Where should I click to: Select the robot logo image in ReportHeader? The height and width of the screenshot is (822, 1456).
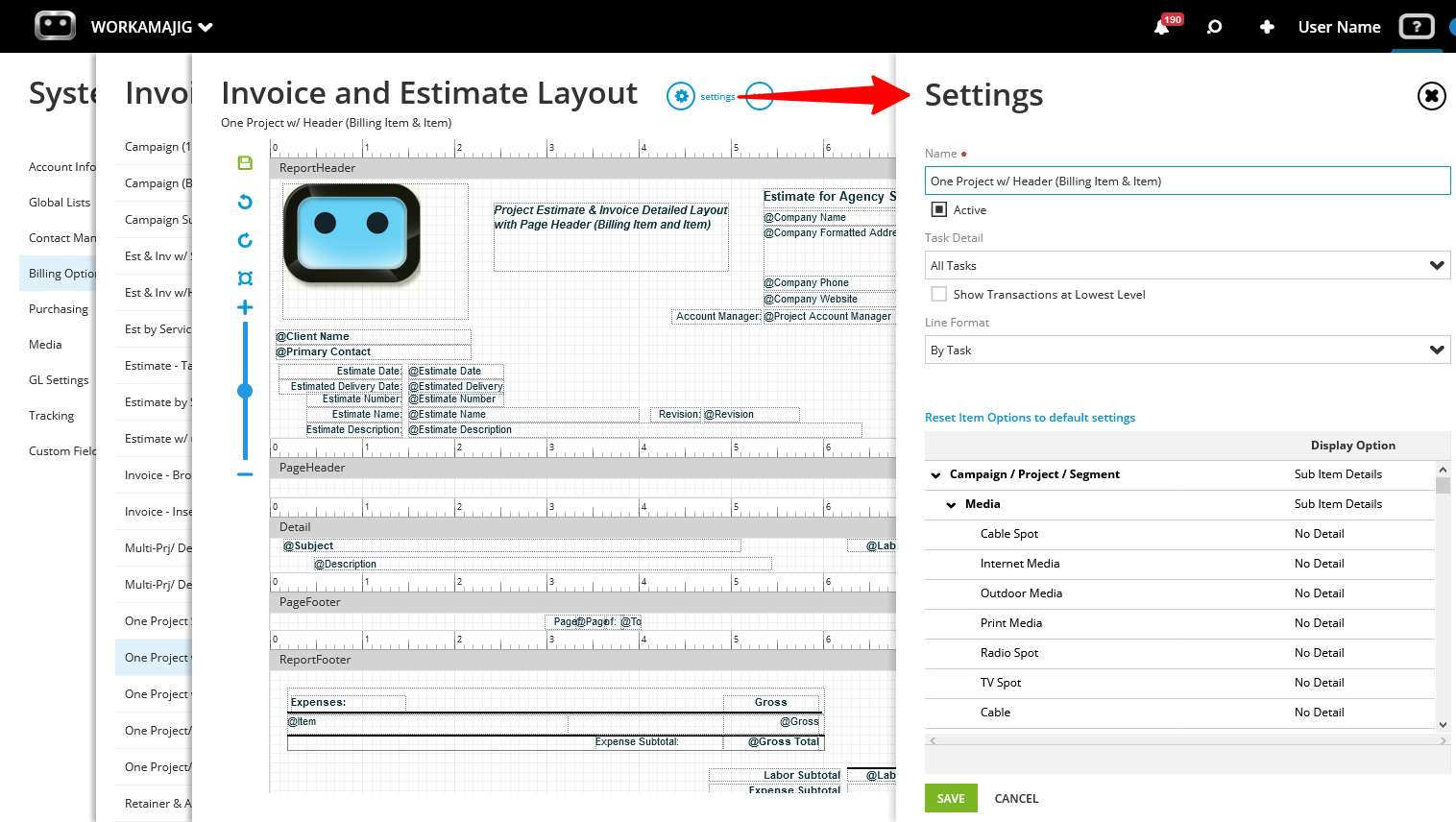352,234
